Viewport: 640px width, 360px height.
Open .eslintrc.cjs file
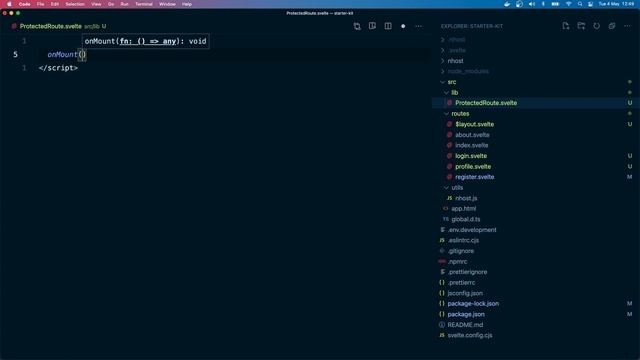click(x=463, y=240)
